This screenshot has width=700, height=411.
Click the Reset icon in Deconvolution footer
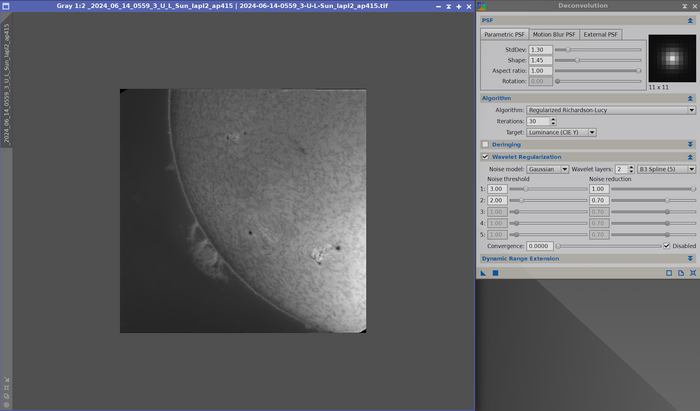(x=691, y=272)
